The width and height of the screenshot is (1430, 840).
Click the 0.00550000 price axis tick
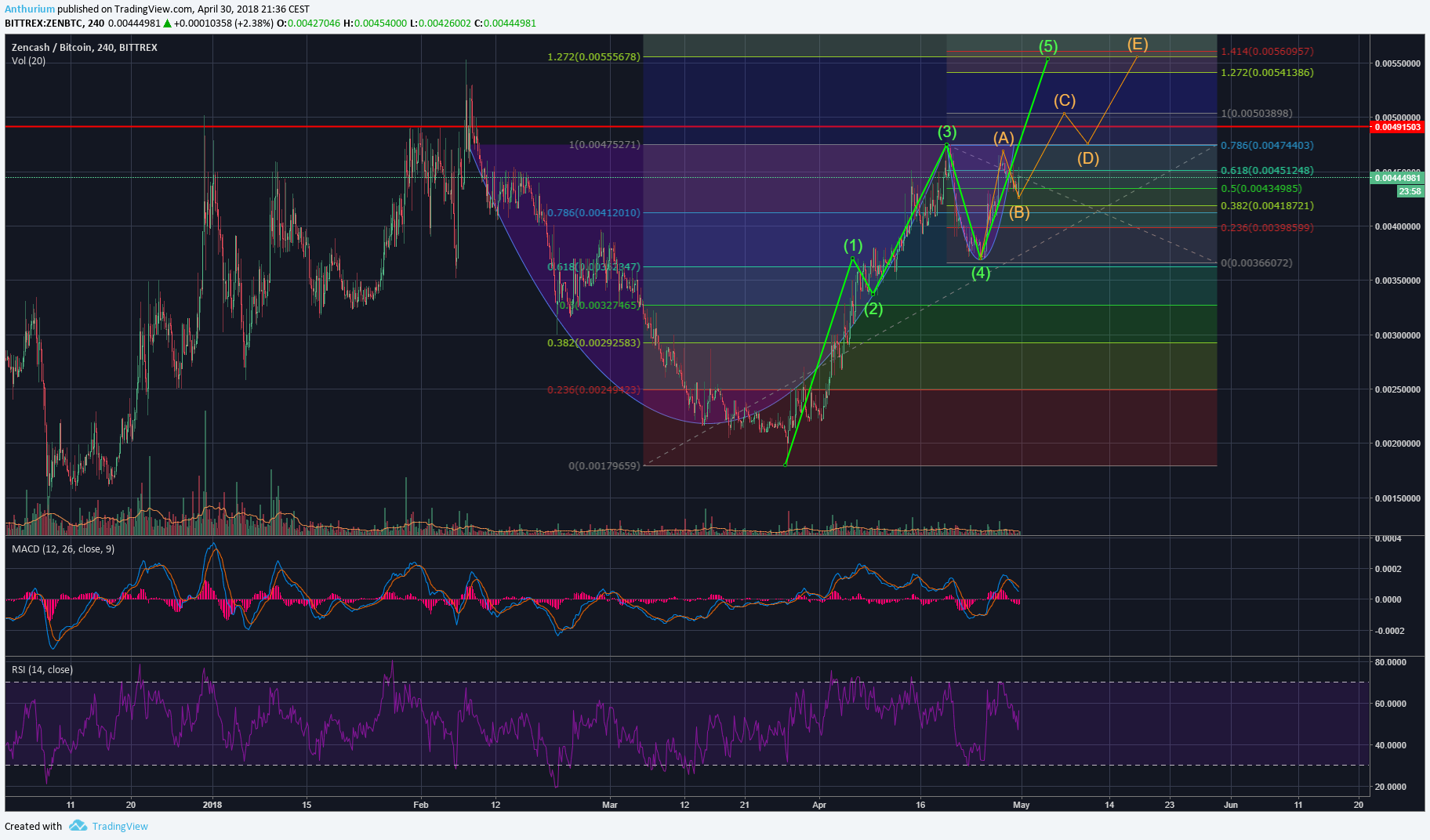point(1397,63)
